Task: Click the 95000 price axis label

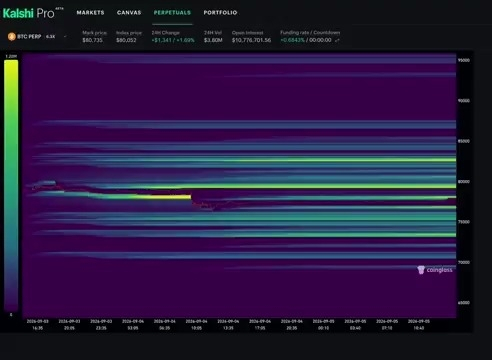Action: pyautogui.click(x=464, y=60)
